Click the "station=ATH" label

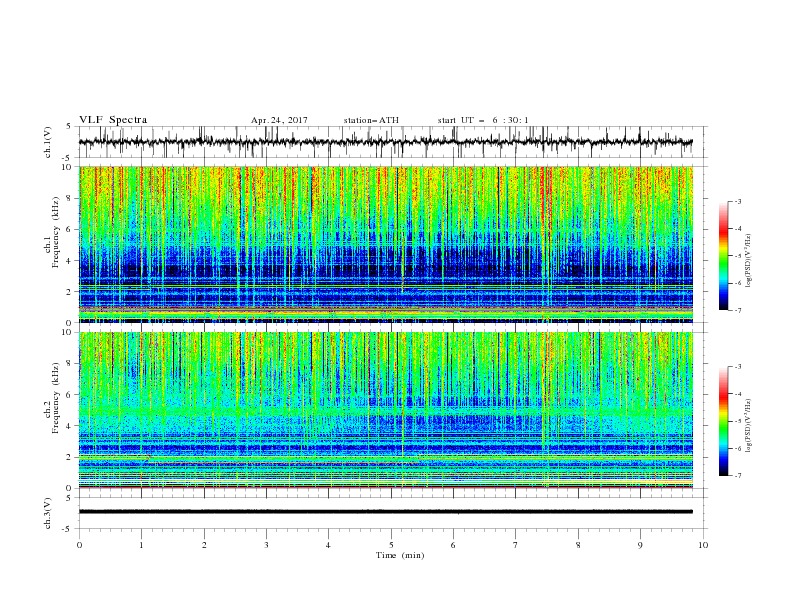pyautogui.click(x=371, y=120)
